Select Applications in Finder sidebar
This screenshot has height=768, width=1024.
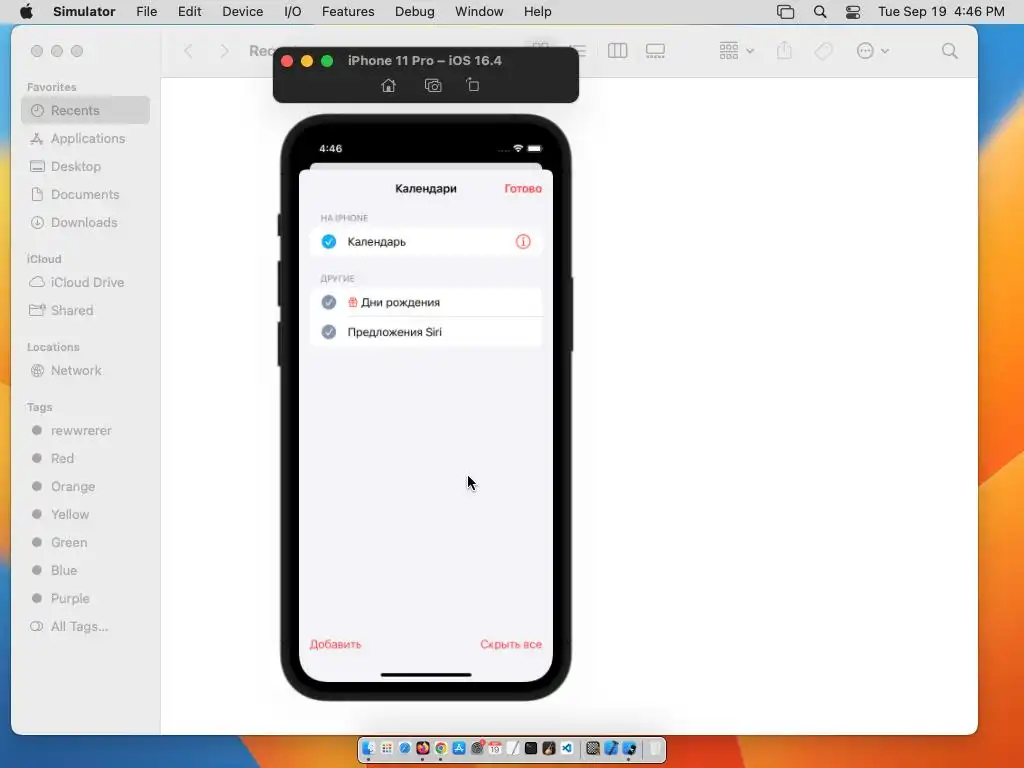(x=86, y=138)
